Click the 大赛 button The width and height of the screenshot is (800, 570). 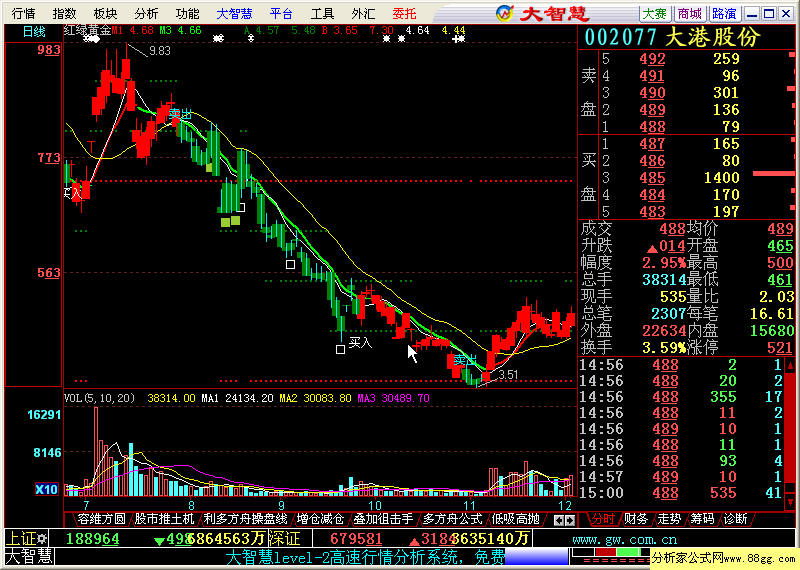tap(655, 14)
